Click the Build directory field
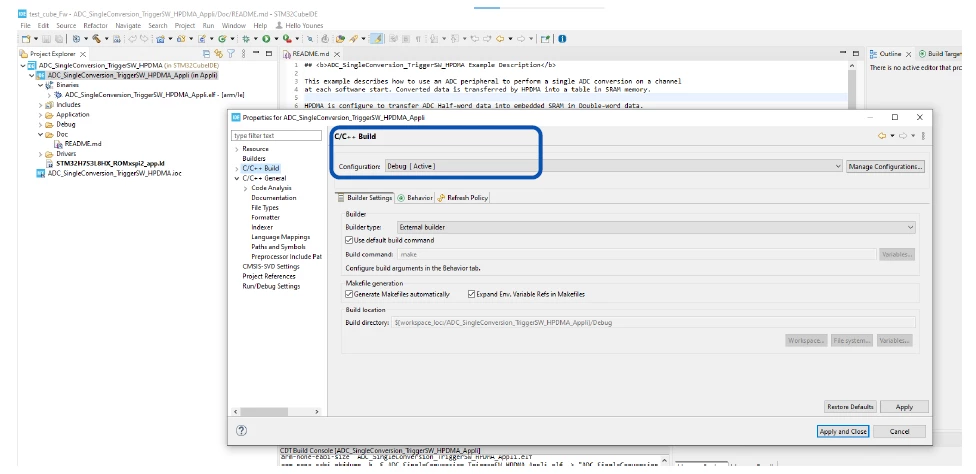This screenshot has height=474, width=976. point(654,322)
